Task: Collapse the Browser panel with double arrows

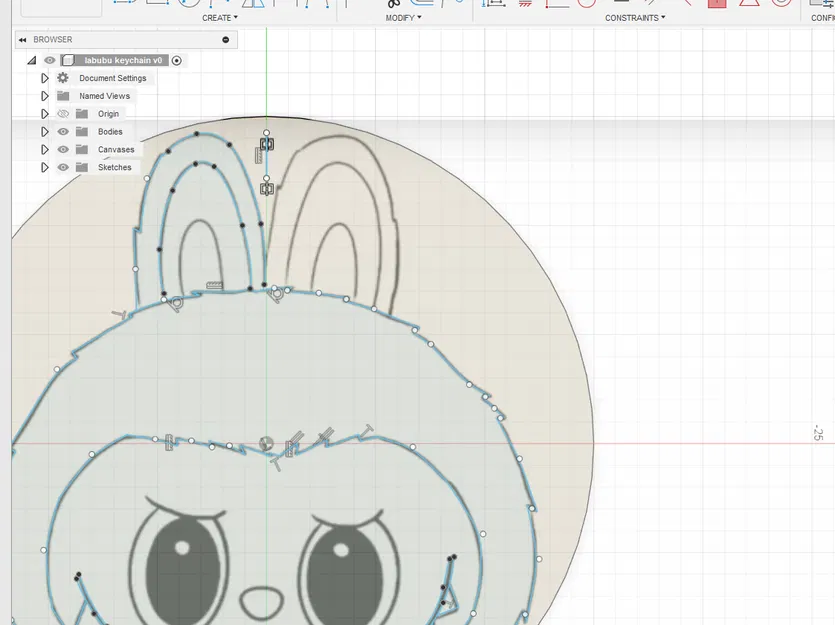Action: tap(24, 40)
